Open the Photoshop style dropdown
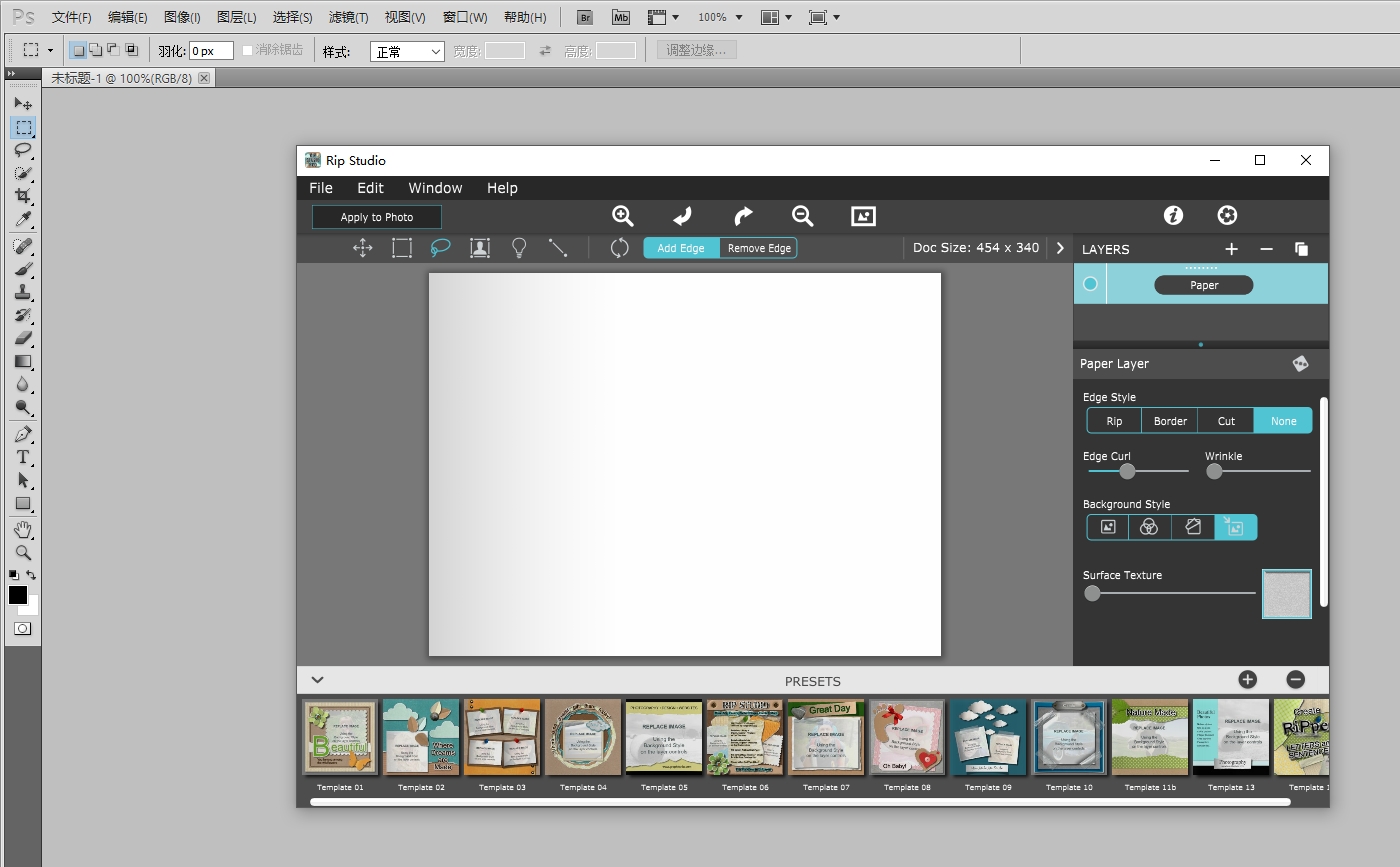 407,51
